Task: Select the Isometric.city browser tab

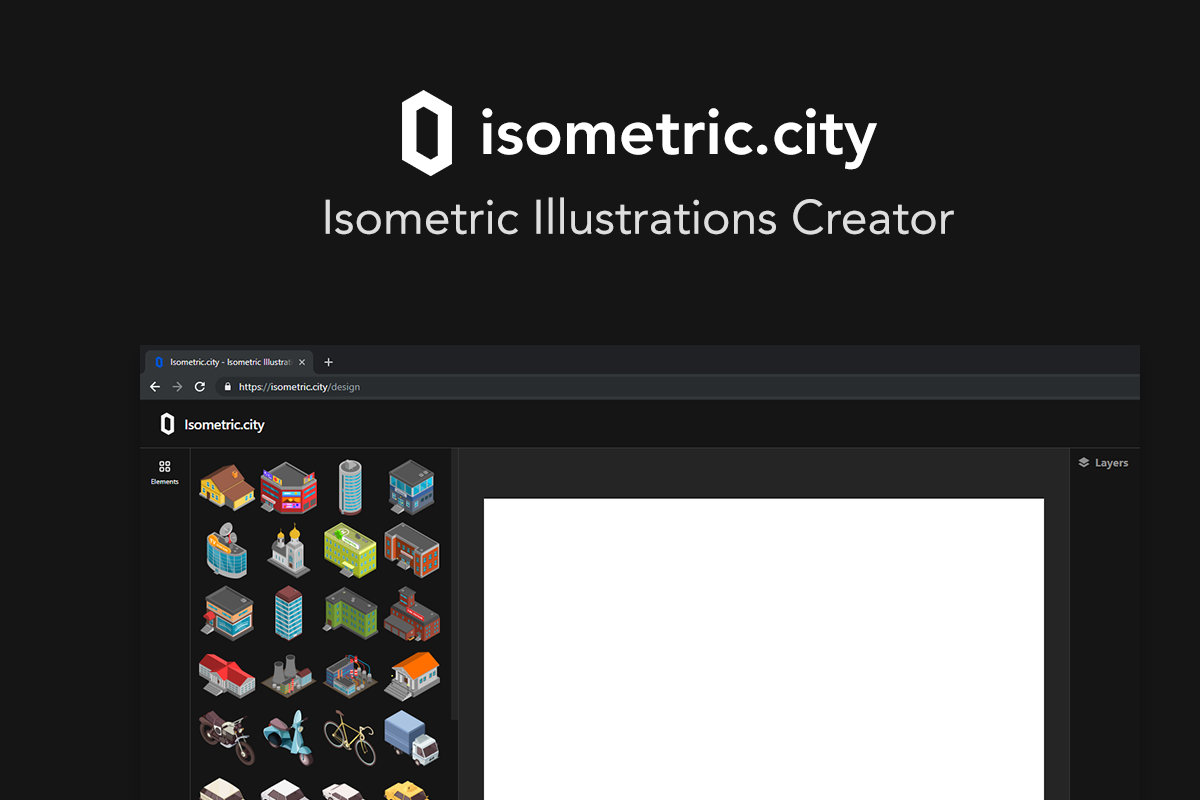Action: coord(229,362)
